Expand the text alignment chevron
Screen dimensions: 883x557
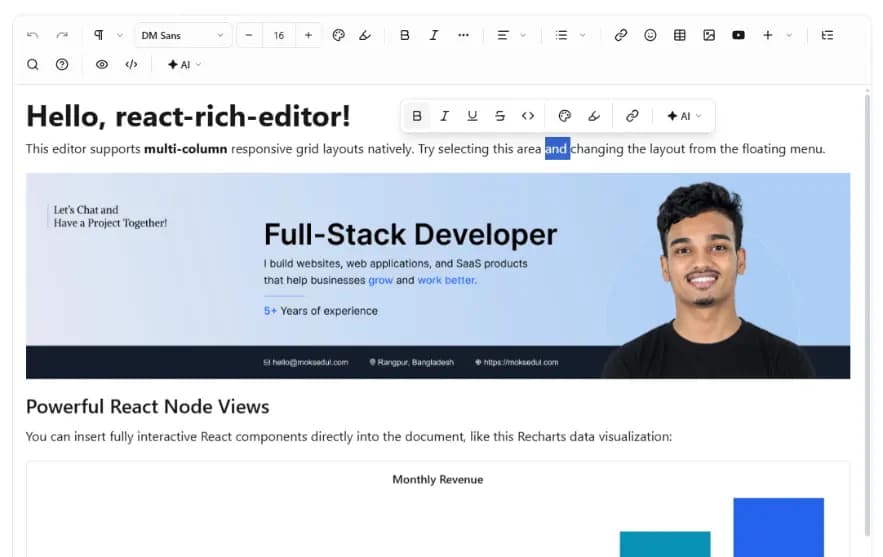tap(523, 35)
